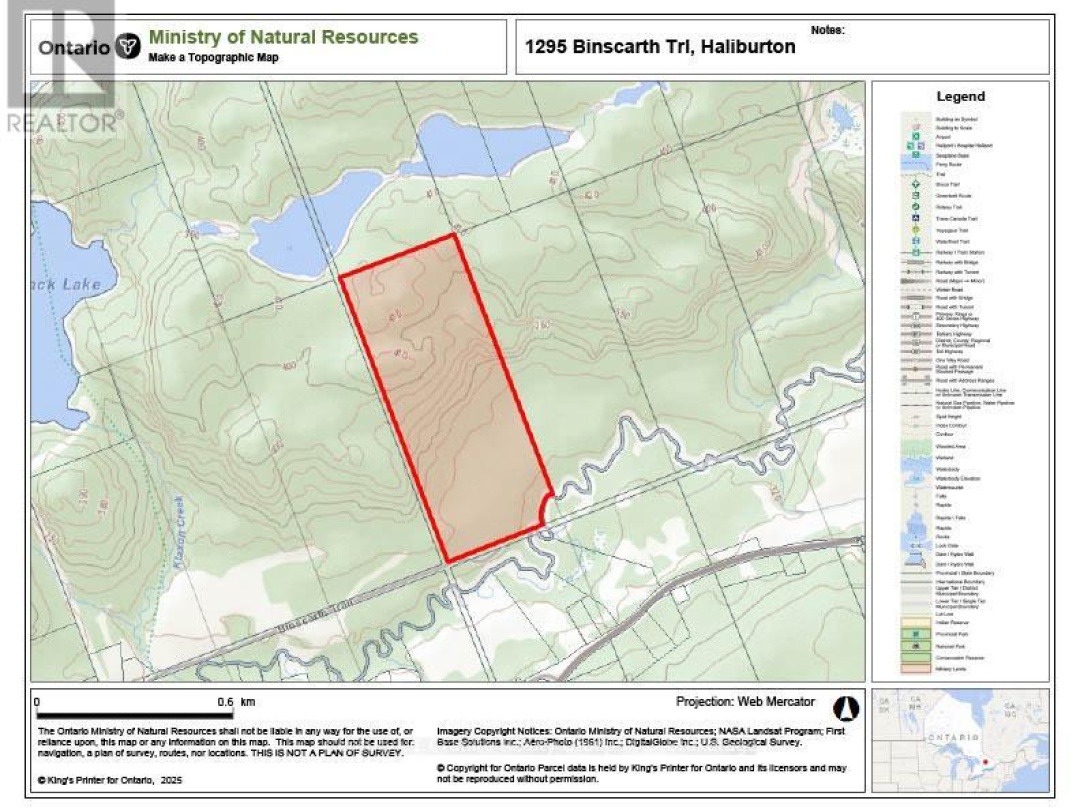Click the Seaplane Base legend icon

coord(914,157)
